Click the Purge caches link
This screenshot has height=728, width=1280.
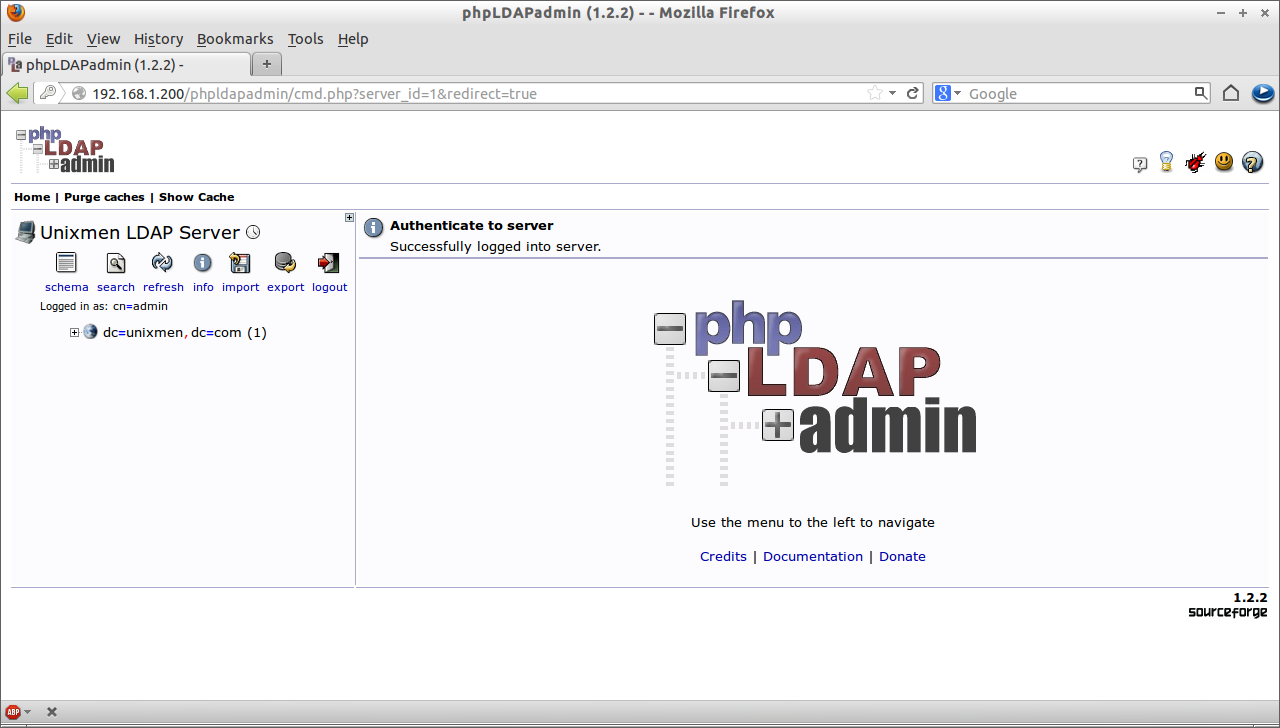coord(104,197)
